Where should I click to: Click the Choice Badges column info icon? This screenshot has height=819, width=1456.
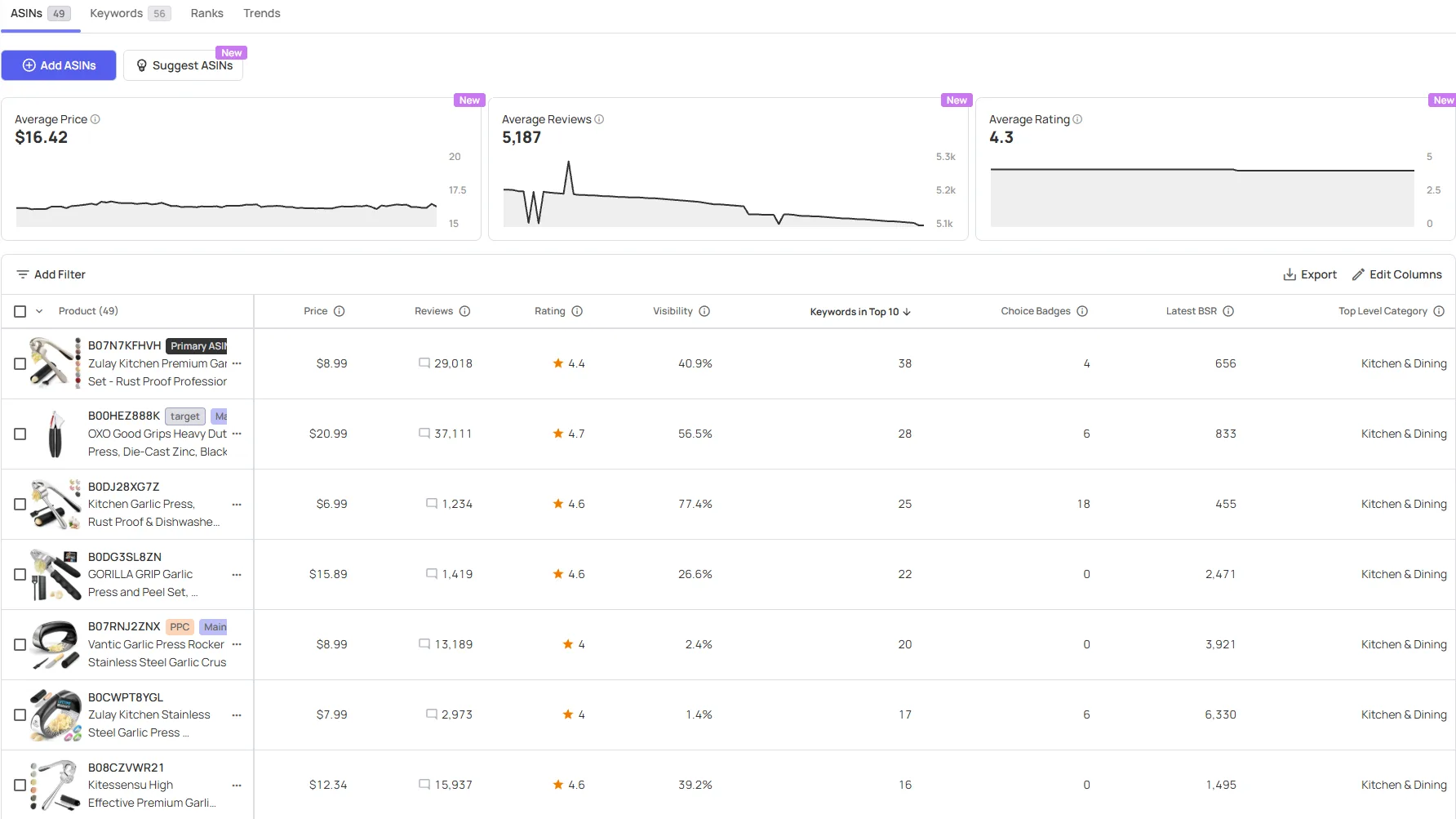point(1082,311)
